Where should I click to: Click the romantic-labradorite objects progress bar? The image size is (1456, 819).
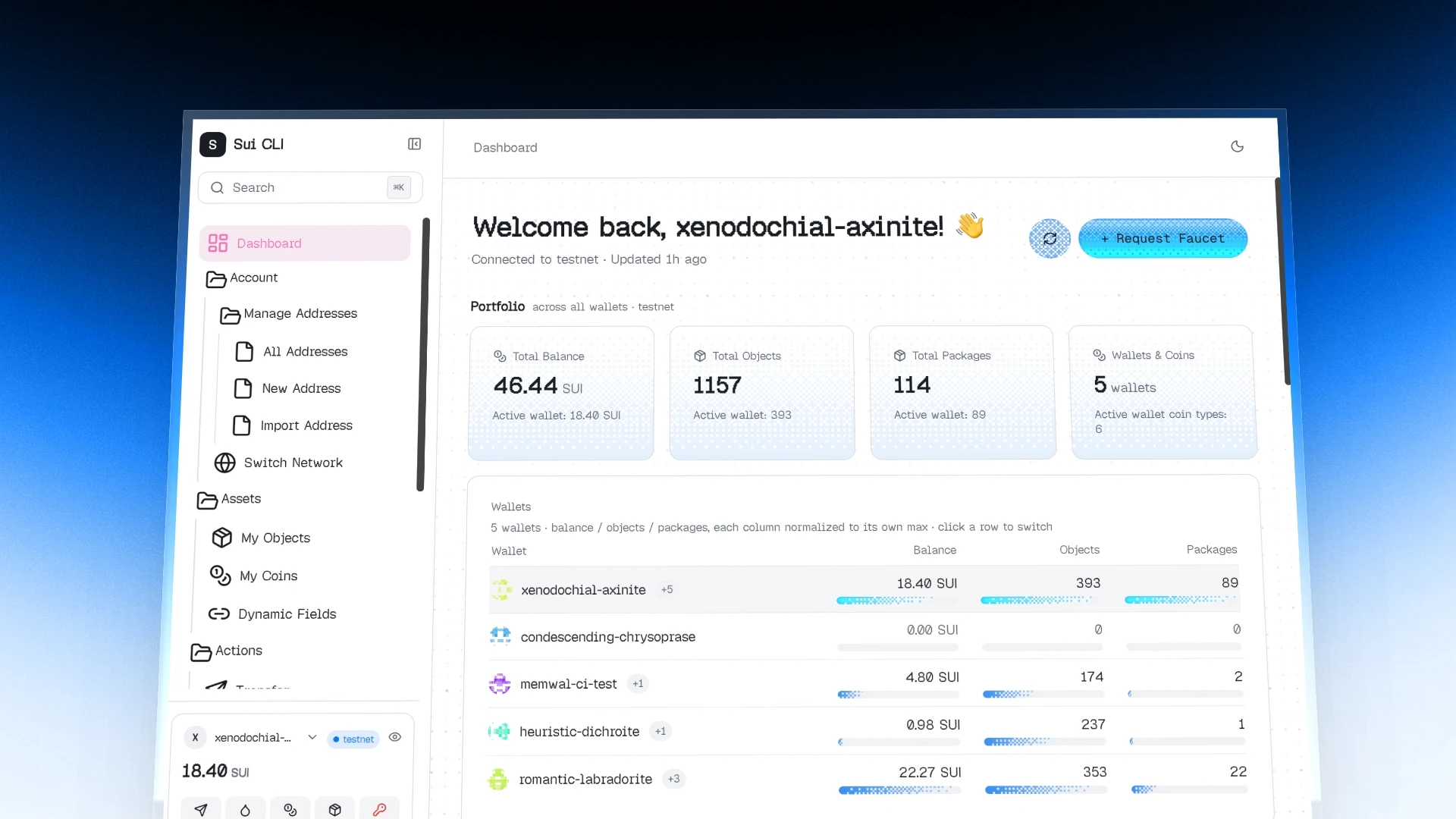coord(1046,789)
